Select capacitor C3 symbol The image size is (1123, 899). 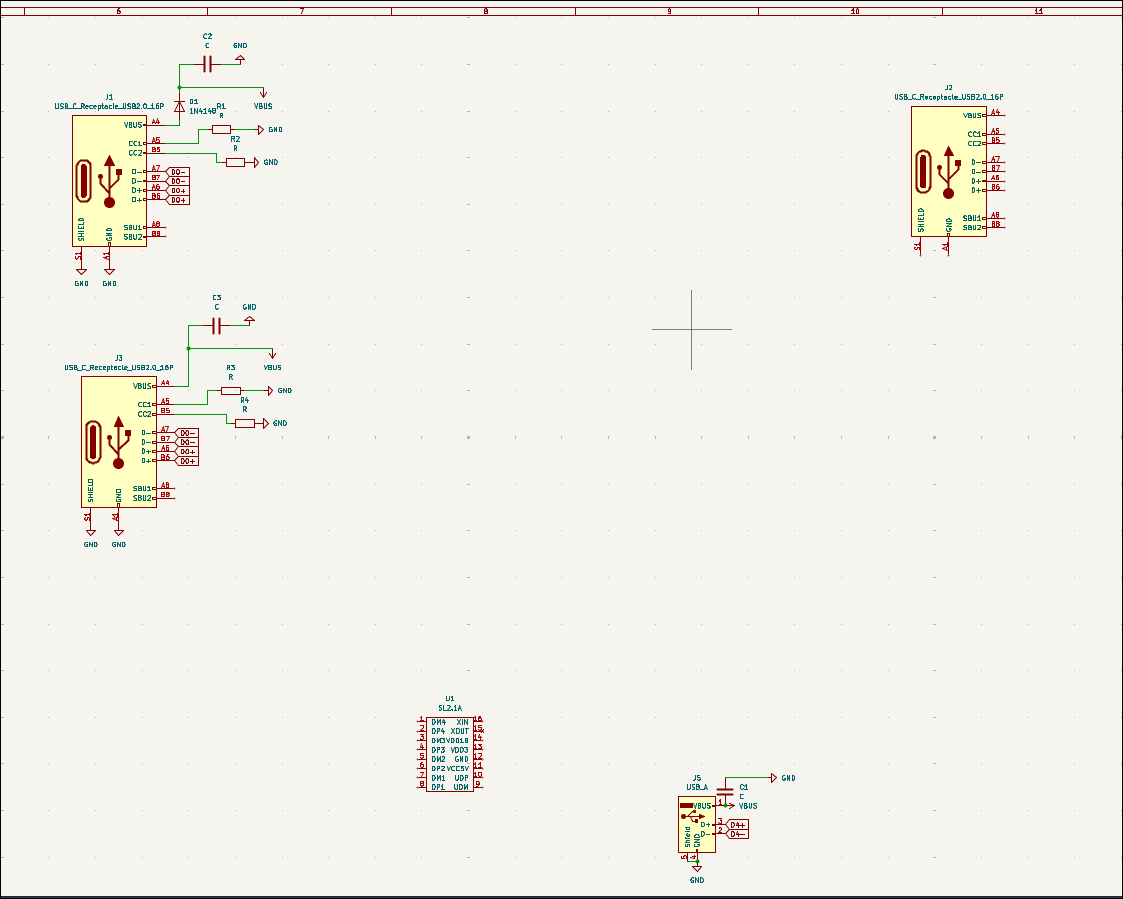pos(216,325)
